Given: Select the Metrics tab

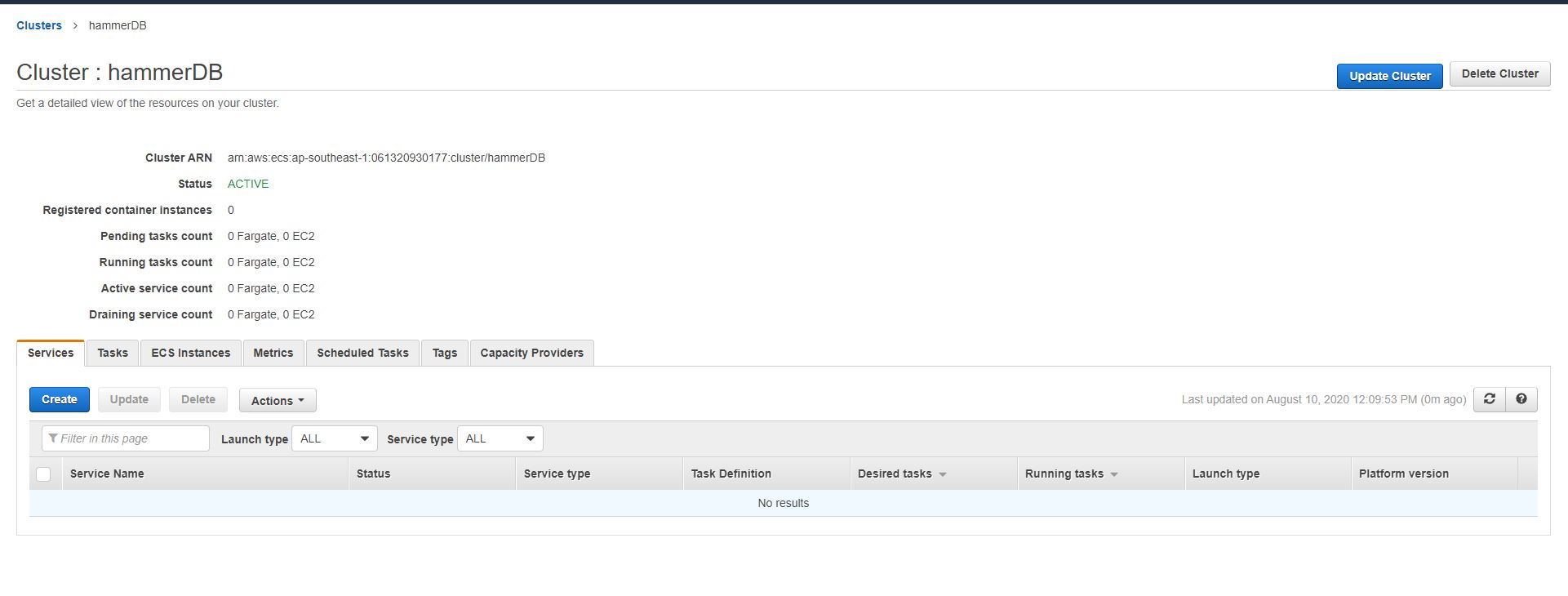Looking at the screenshot, I should (273, 353).
